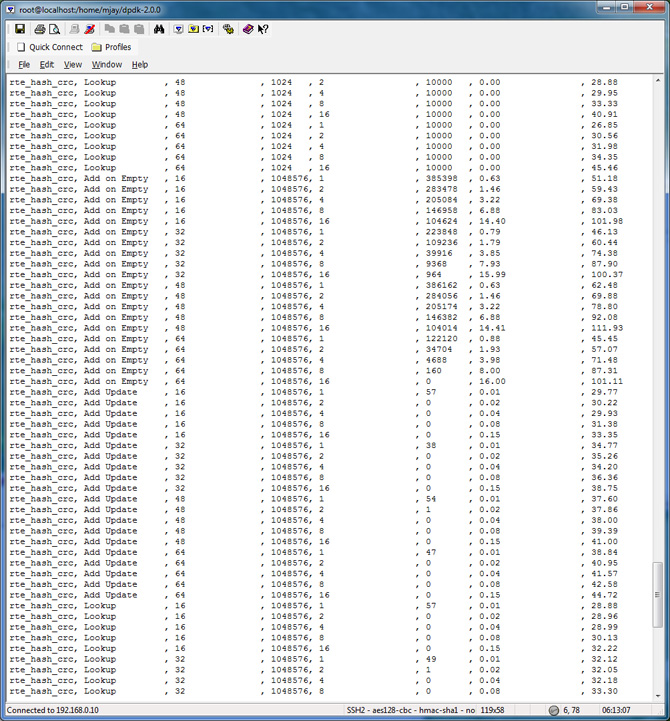This screenshot has height=721, width=670.
Task: Click the Quick Connect page icon
Action: [x=21, y=47]
